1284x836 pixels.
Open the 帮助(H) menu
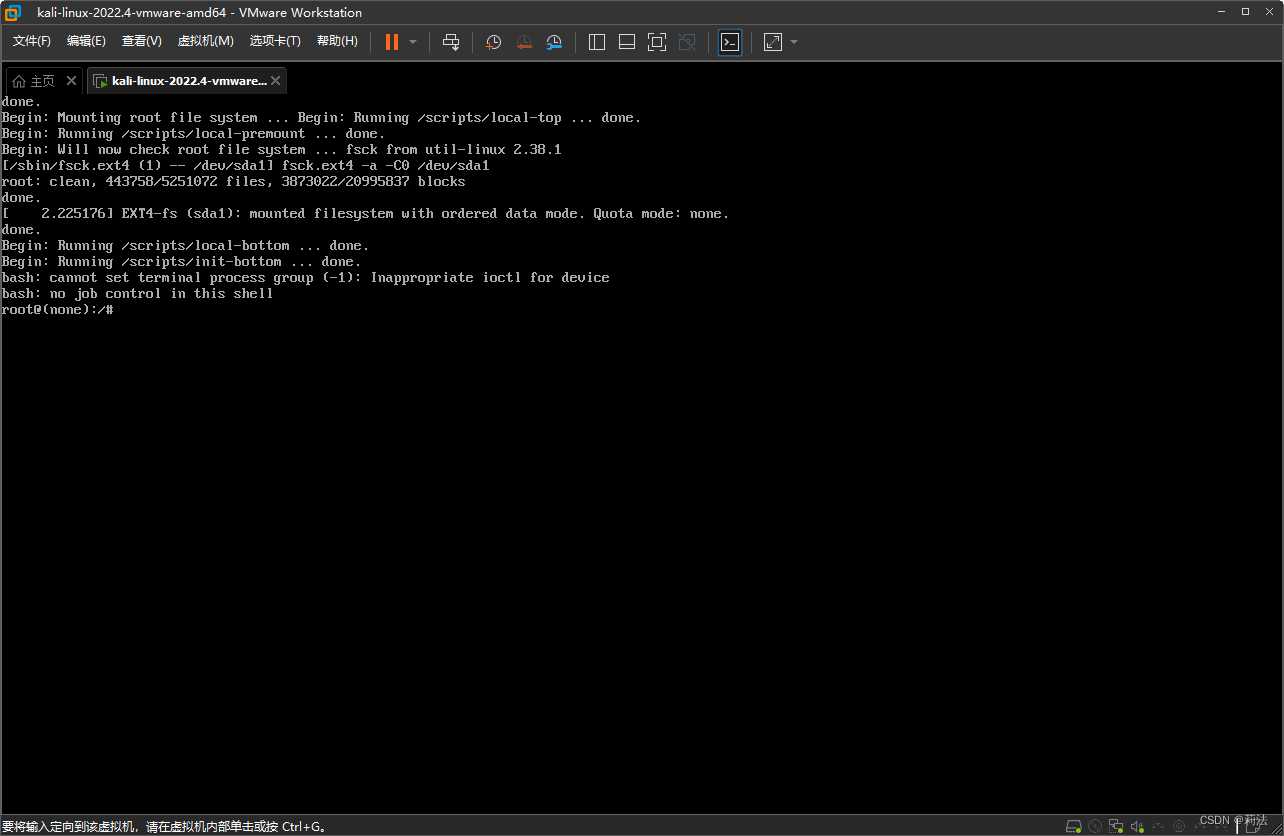pos(337,41)
